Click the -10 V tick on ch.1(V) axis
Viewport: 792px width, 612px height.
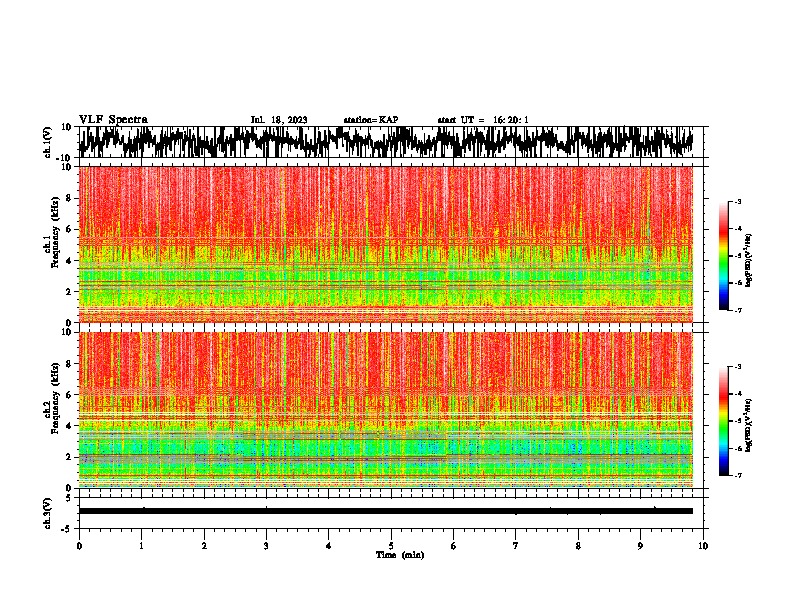tap(65, 157)
